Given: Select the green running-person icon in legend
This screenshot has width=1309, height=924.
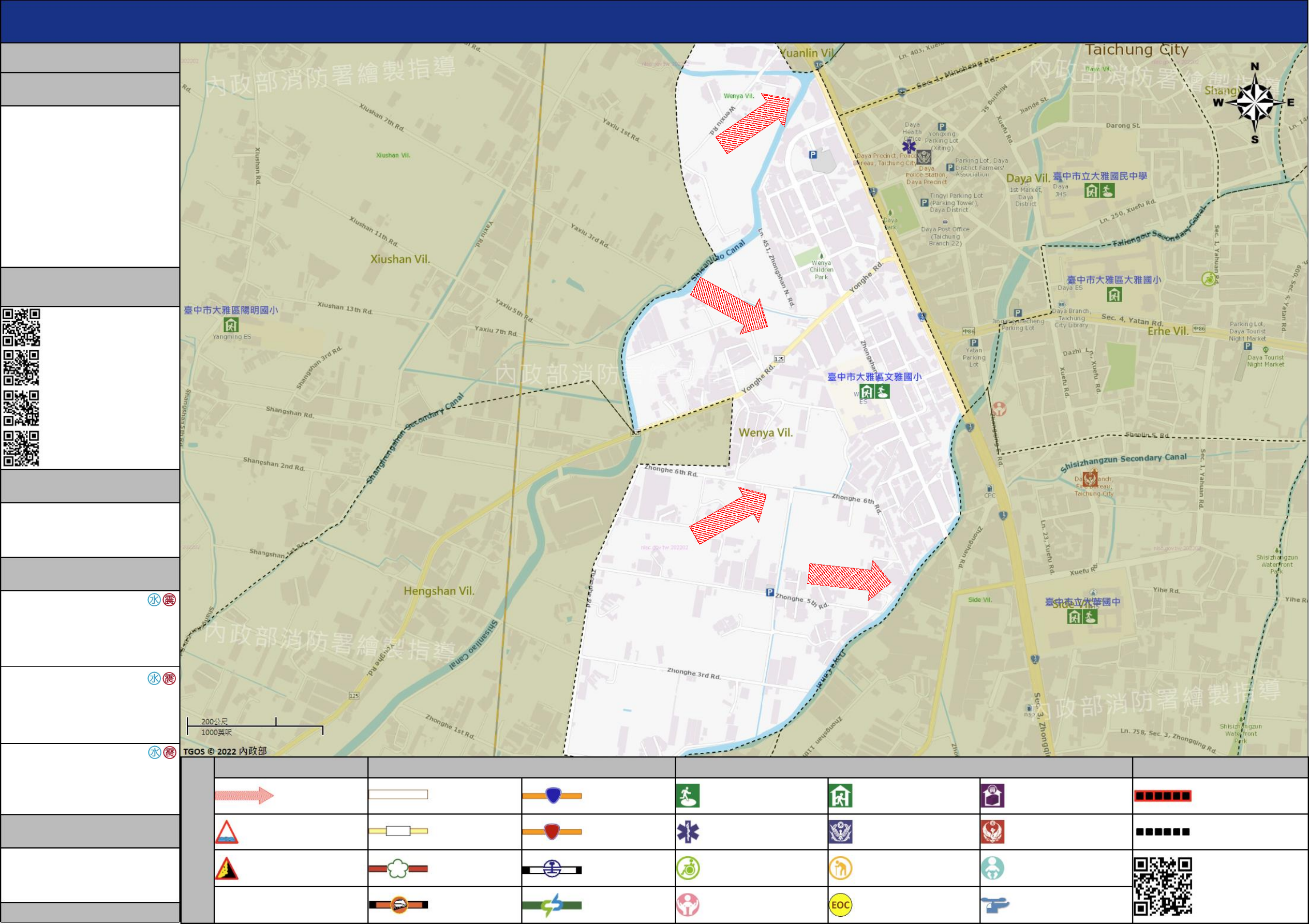Looking at the screenshot, I should coord(688,796).
